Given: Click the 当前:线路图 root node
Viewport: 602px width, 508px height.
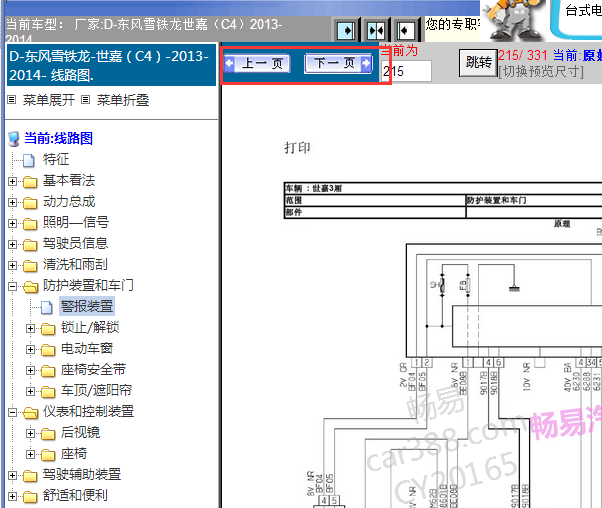Looking at the screenshot, I should [x=58, y=138].
